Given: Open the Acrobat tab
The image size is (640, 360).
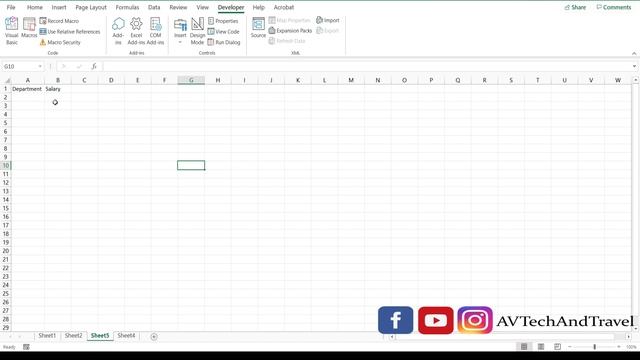Looking at the screenshot, I should [x=284, y=7].
